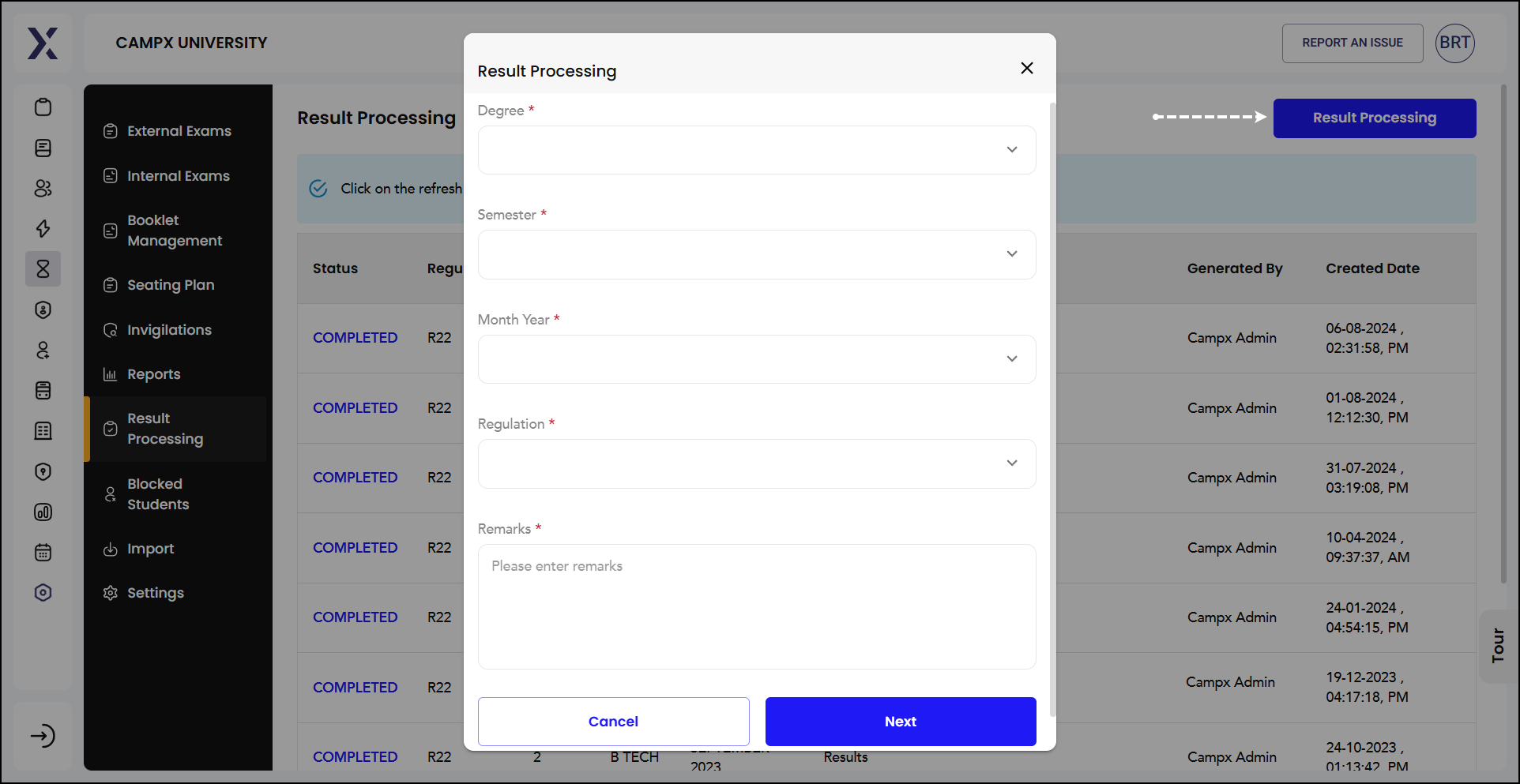Select the hourglass exams icon in left rail
Screen dimensions: 1520x784
[43, 268]
